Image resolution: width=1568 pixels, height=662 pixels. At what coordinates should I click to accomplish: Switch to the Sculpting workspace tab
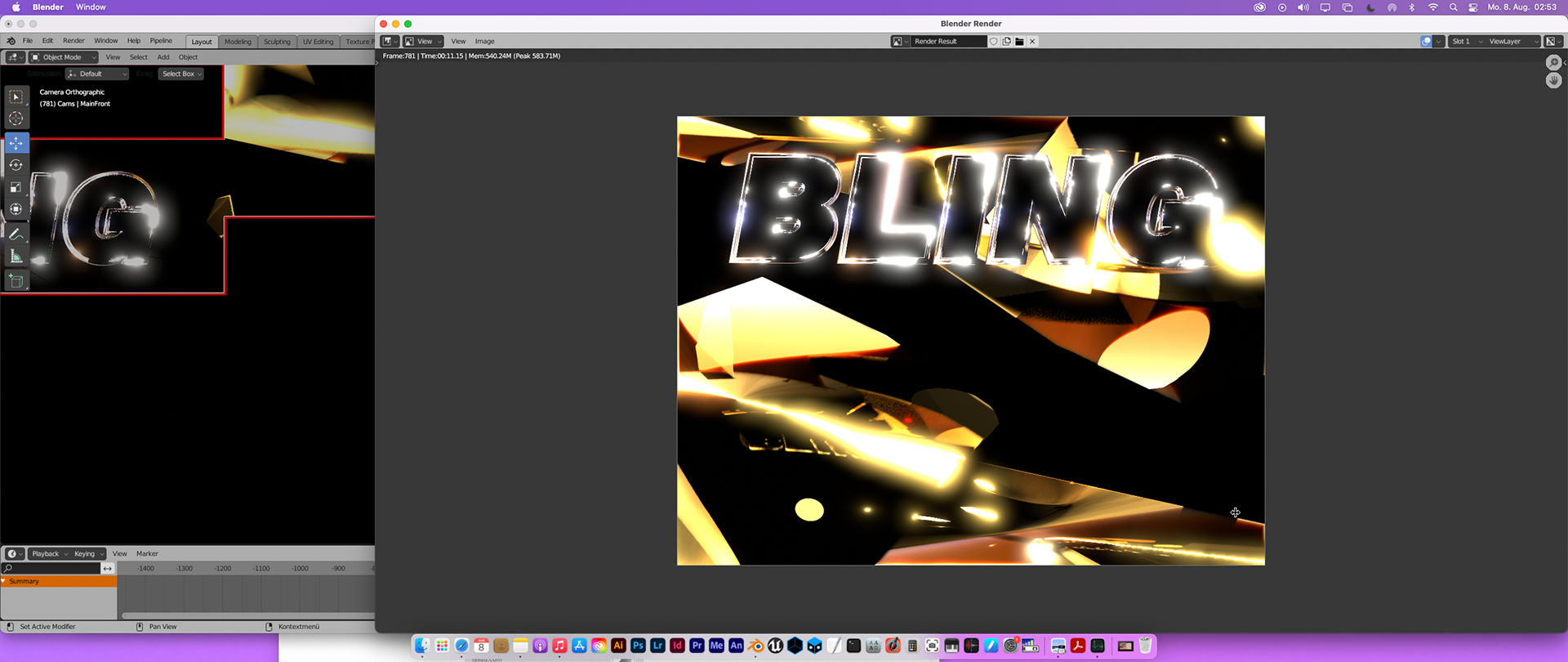pyautogui.click(x=277, y=42)
